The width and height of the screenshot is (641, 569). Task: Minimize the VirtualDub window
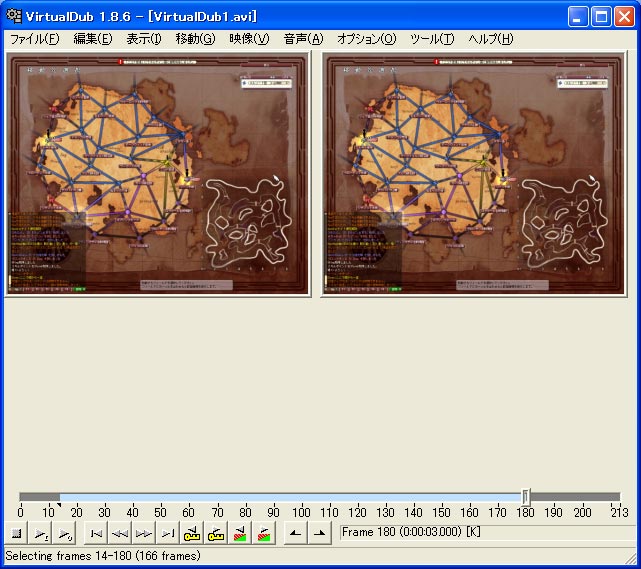pos(578,17)
